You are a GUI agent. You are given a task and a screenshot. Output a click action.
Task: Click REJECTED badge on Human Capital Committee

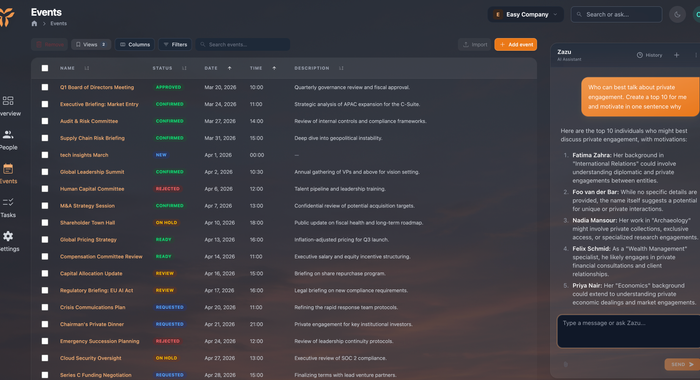click(x=167, y=189)
